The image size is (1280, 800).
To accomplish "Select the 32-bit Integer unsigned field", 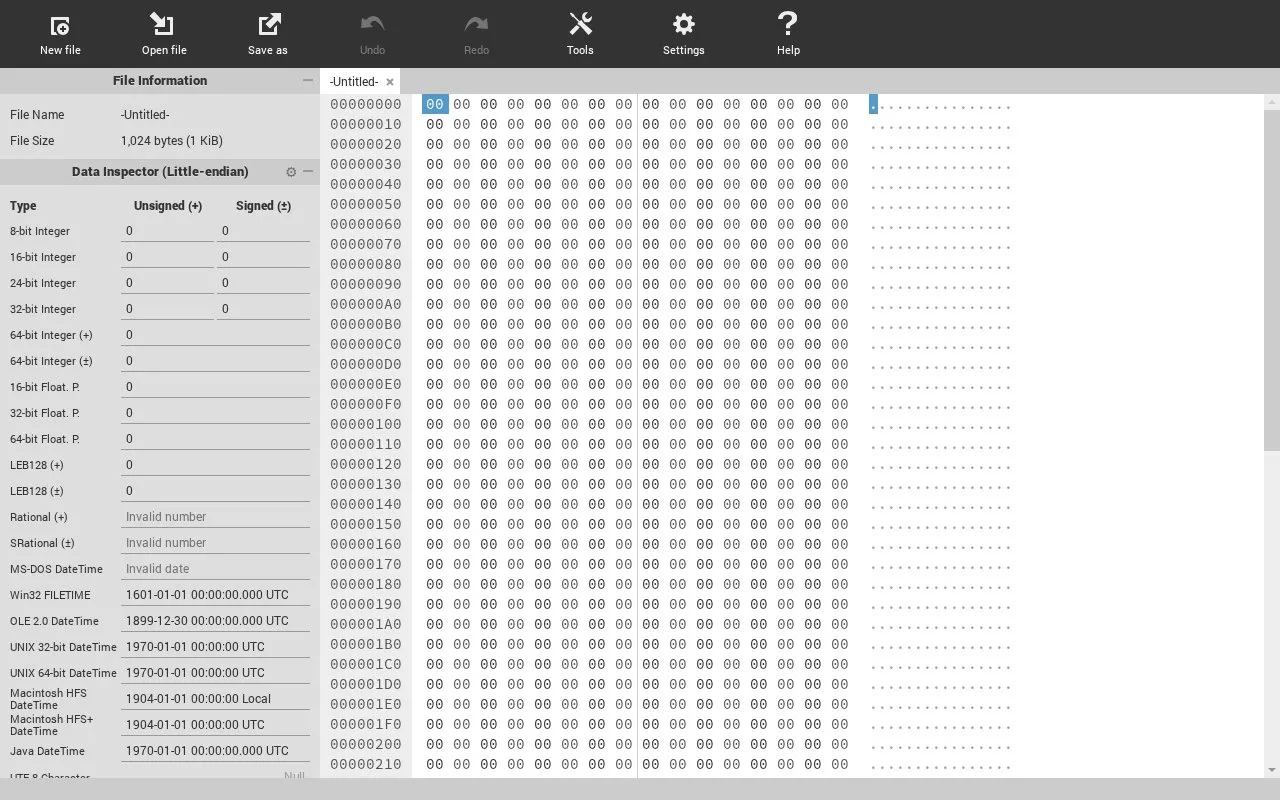I will point(167,309).
